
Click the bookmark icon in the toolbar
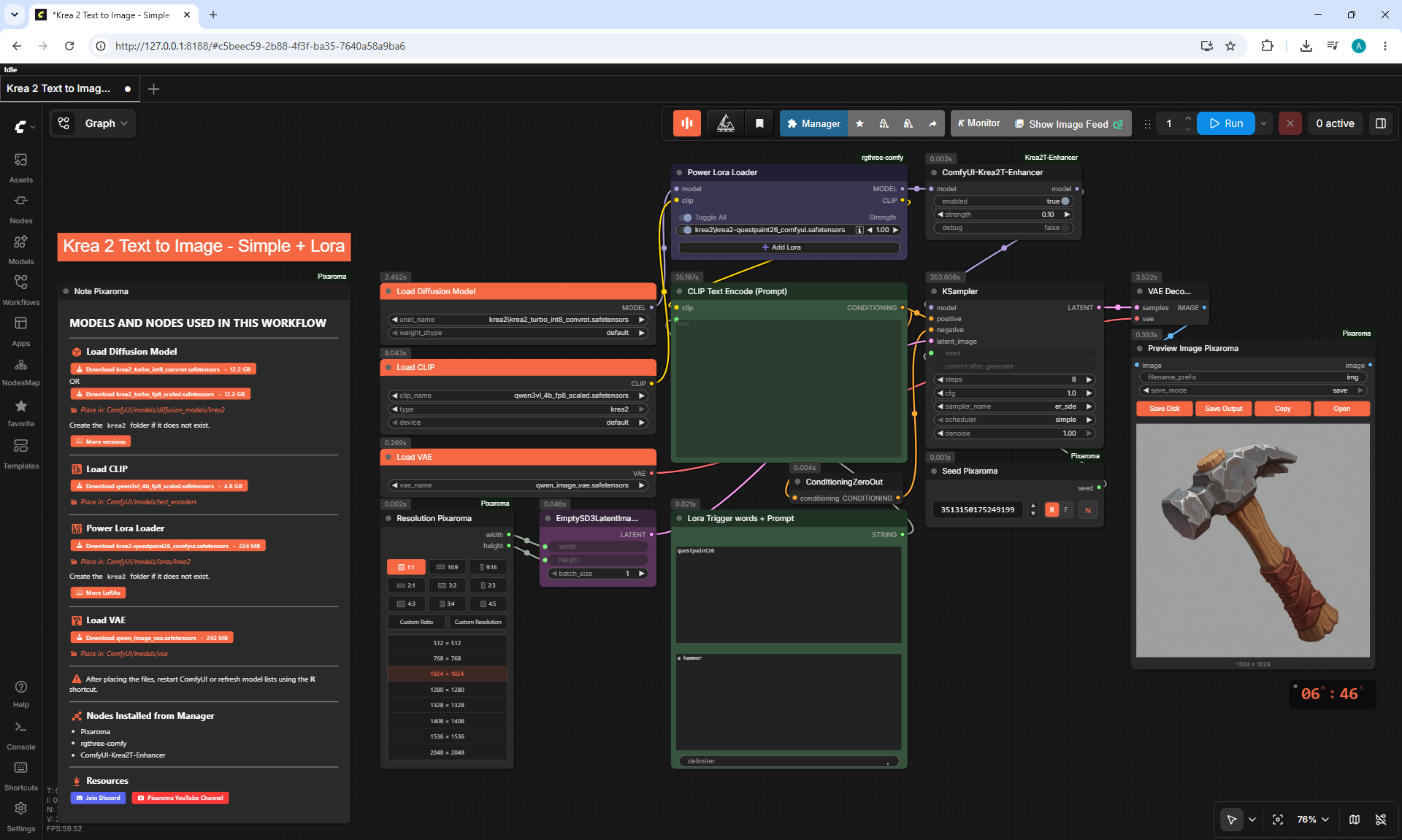click(x=759, y=124)
